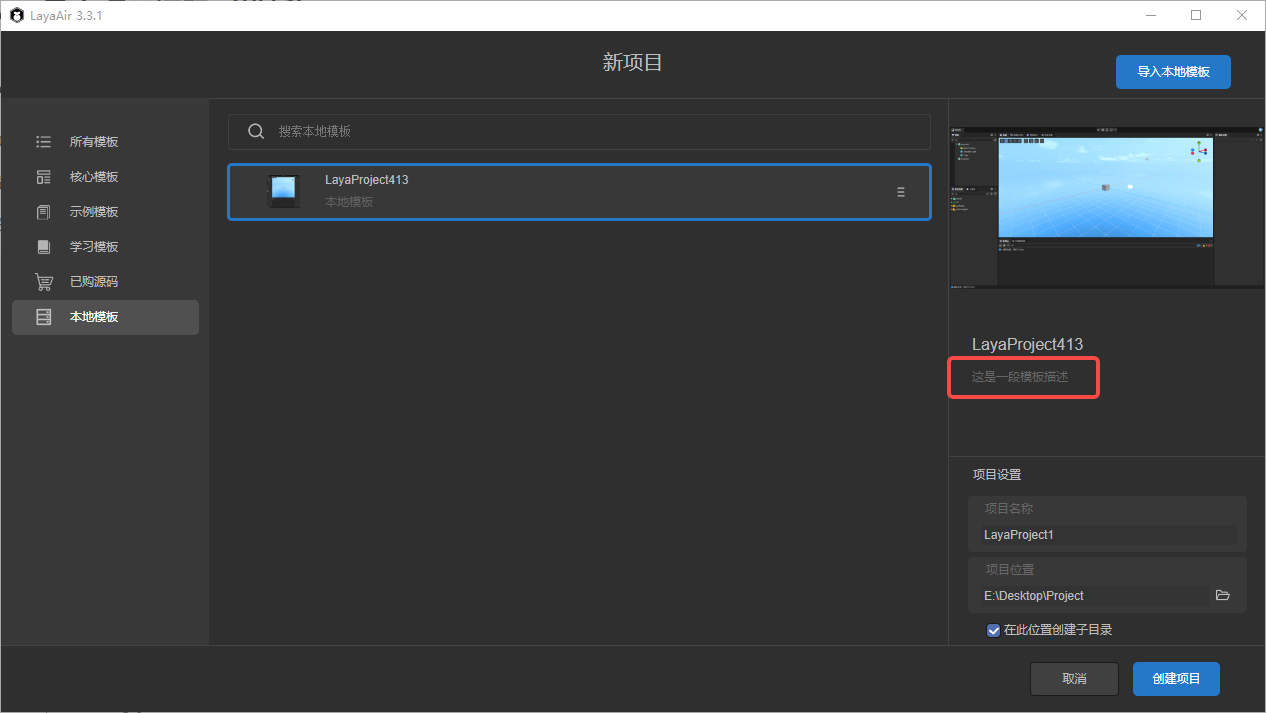Toggle 在此位置创建子目录 checkbox

(x=993, y=630)
